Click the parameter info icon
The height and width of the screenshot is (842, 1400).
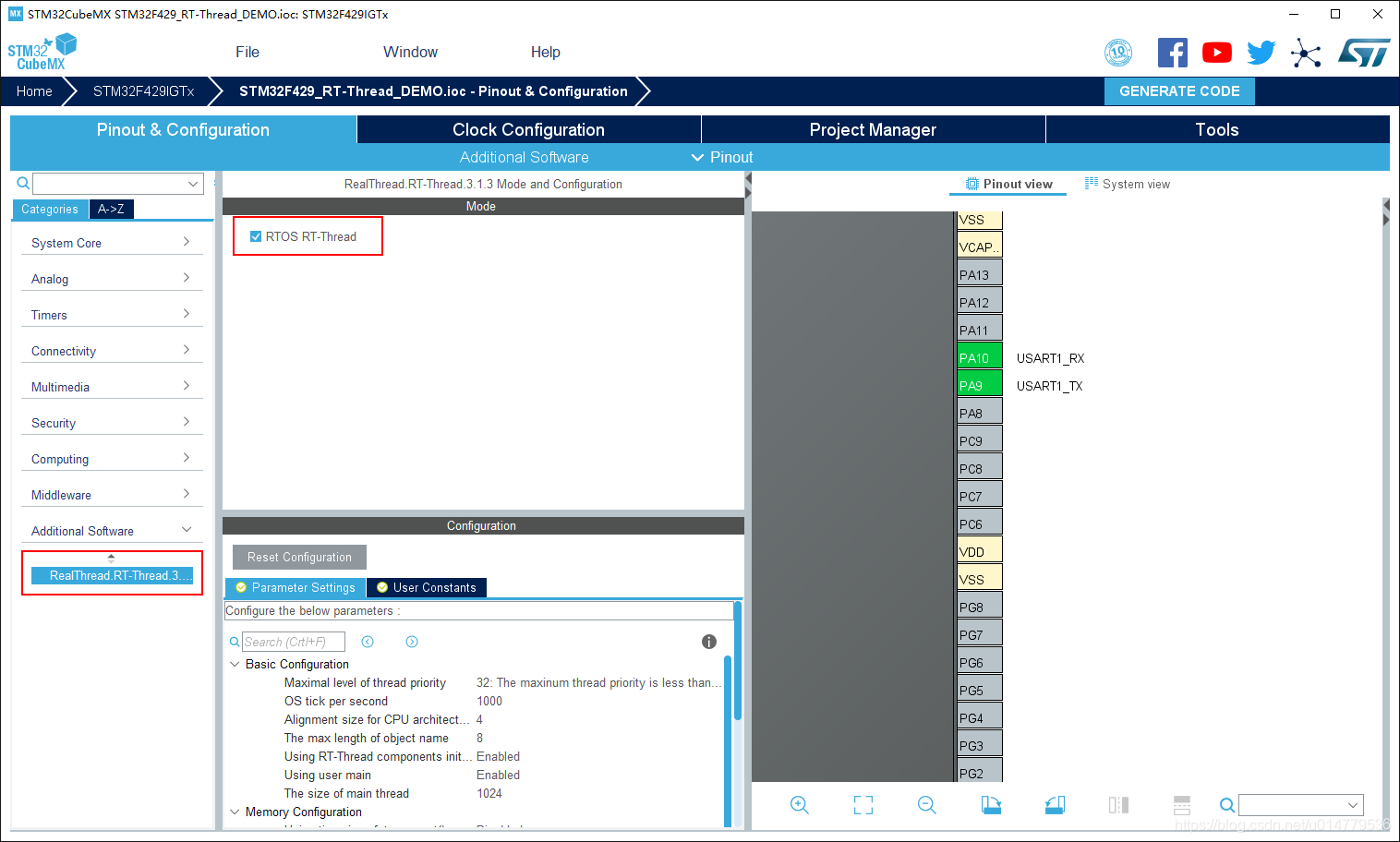709,642
